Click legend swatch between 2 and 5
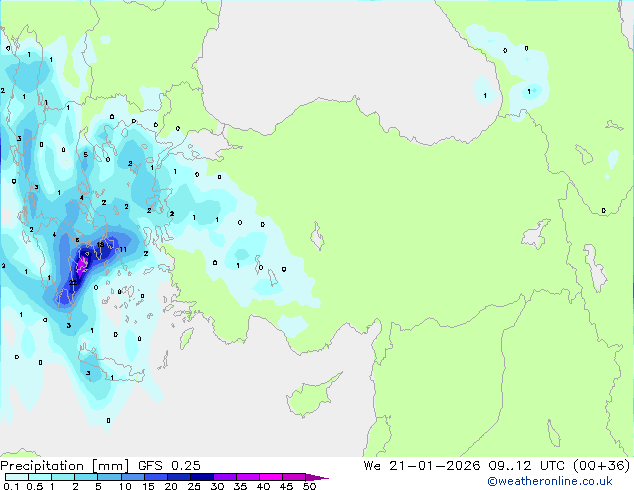This screenshot has height=490, width=634. tap(86, 477)
